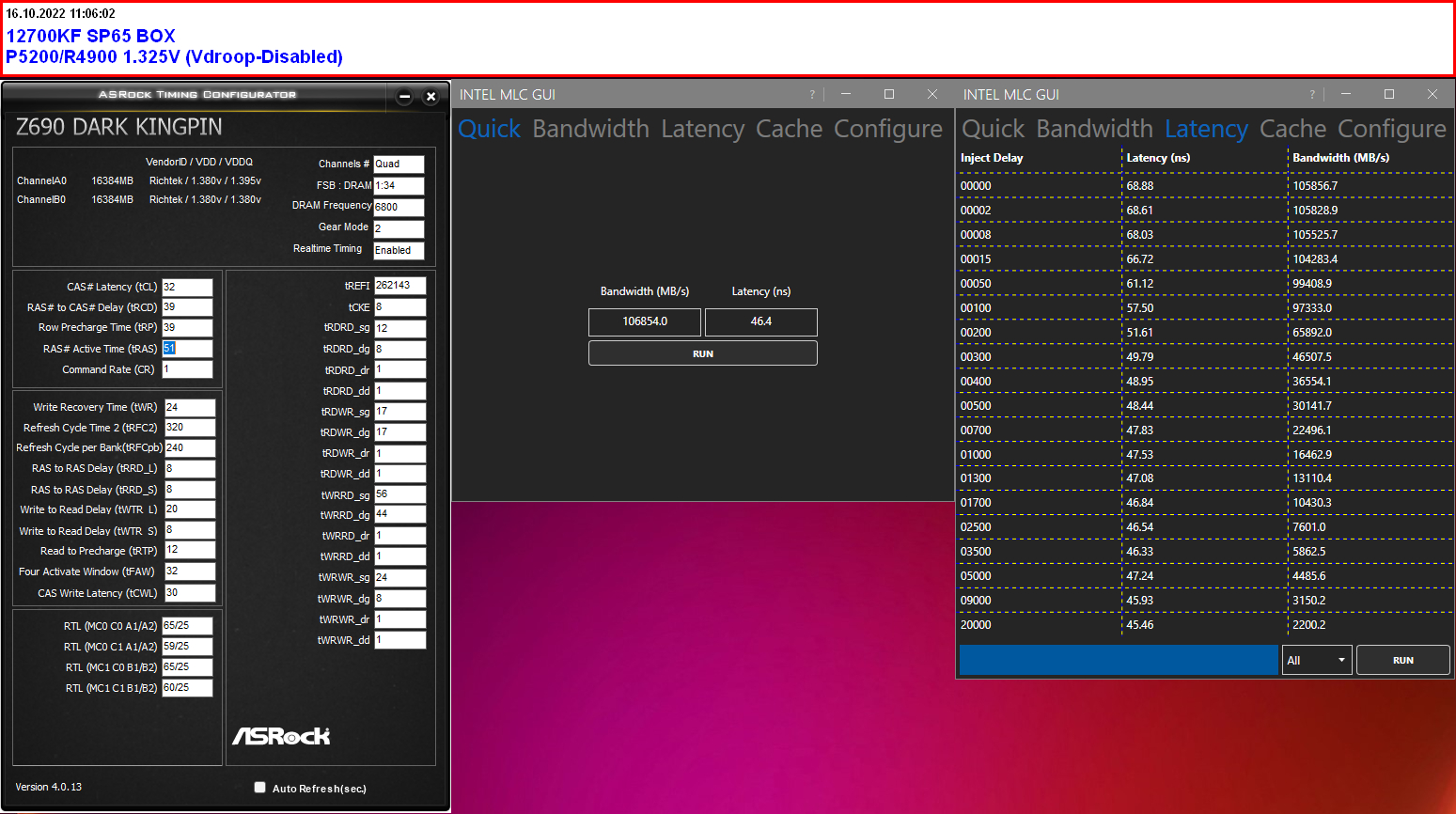Switch to the Latency tab in the MLC window showing Quick results
Screen dimensions: 1456x814
click(702, 129)
